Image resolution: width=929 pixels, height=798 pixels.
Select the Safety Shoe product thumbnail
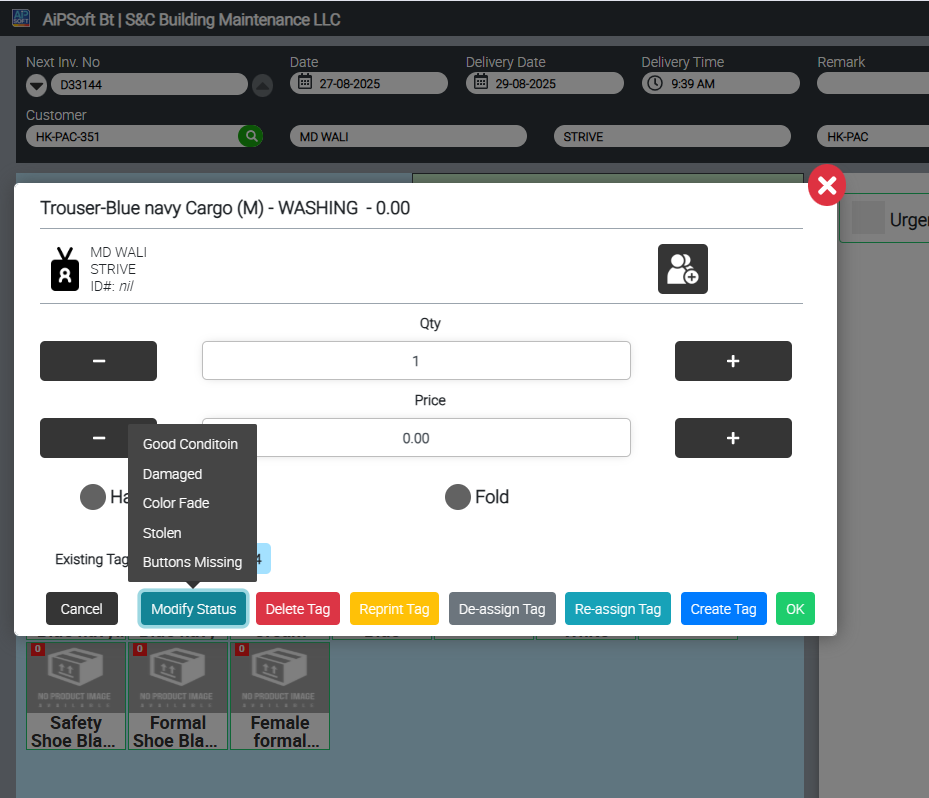coord(76,695)
